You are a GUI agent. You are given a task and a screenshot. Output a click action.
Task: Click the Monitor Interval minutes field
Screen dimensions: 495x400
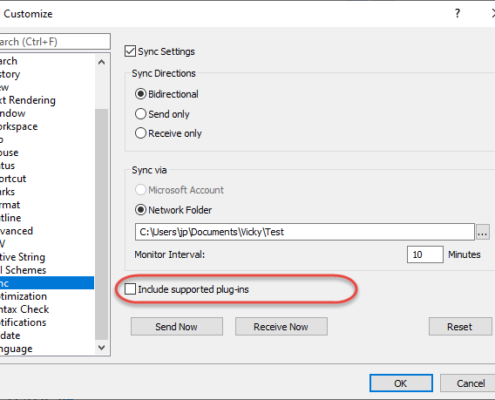[x=425, y=255]
